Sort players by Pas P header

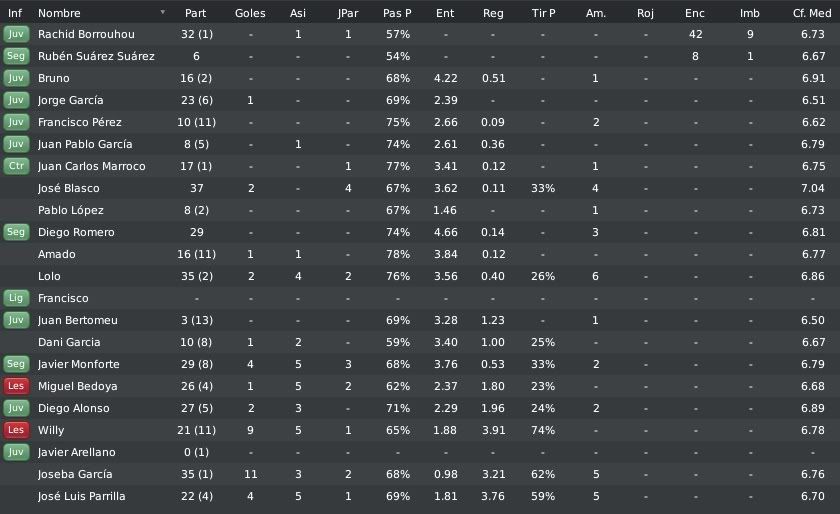pos(397,13)
